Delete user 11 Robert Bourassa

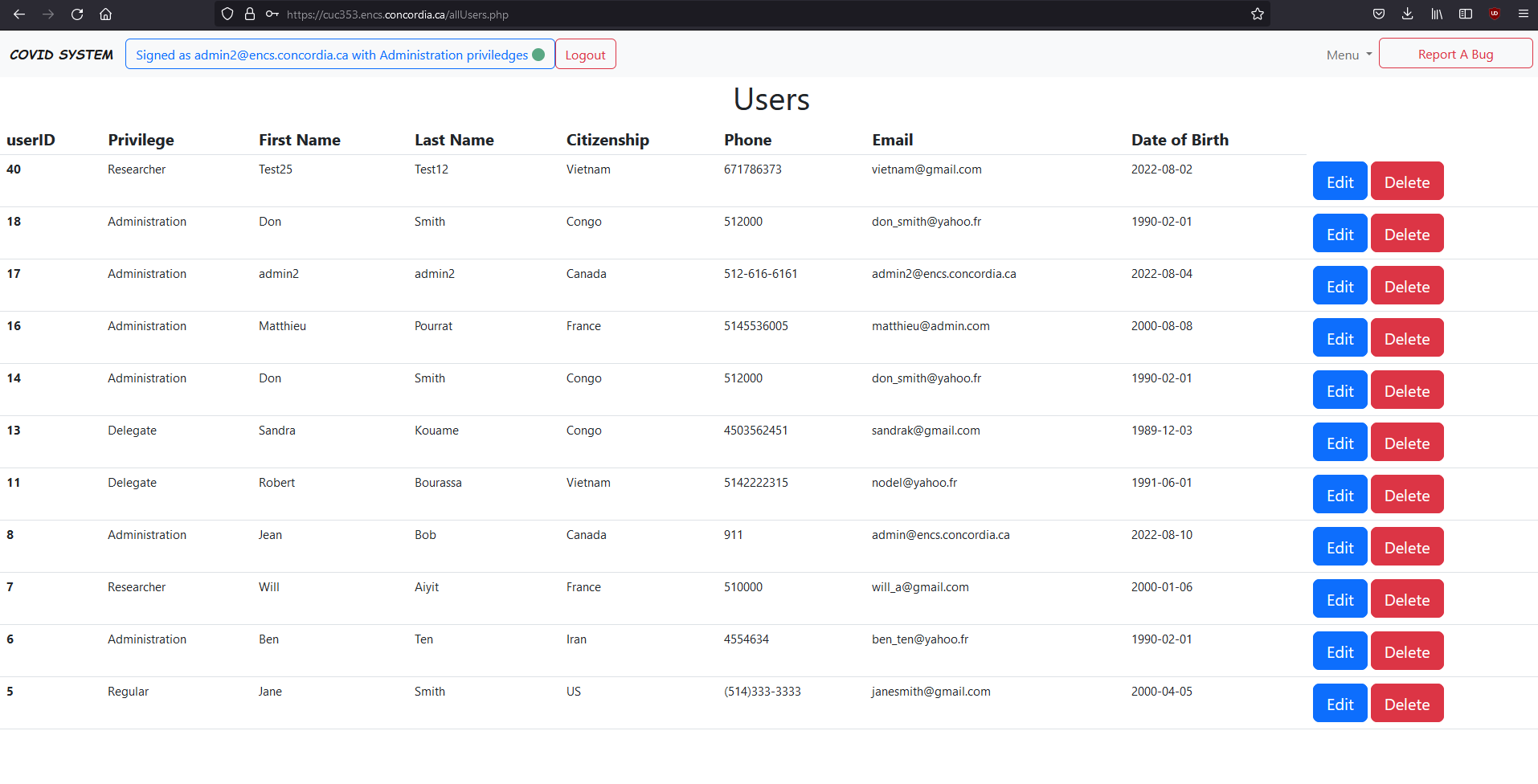click(1407, 495)
